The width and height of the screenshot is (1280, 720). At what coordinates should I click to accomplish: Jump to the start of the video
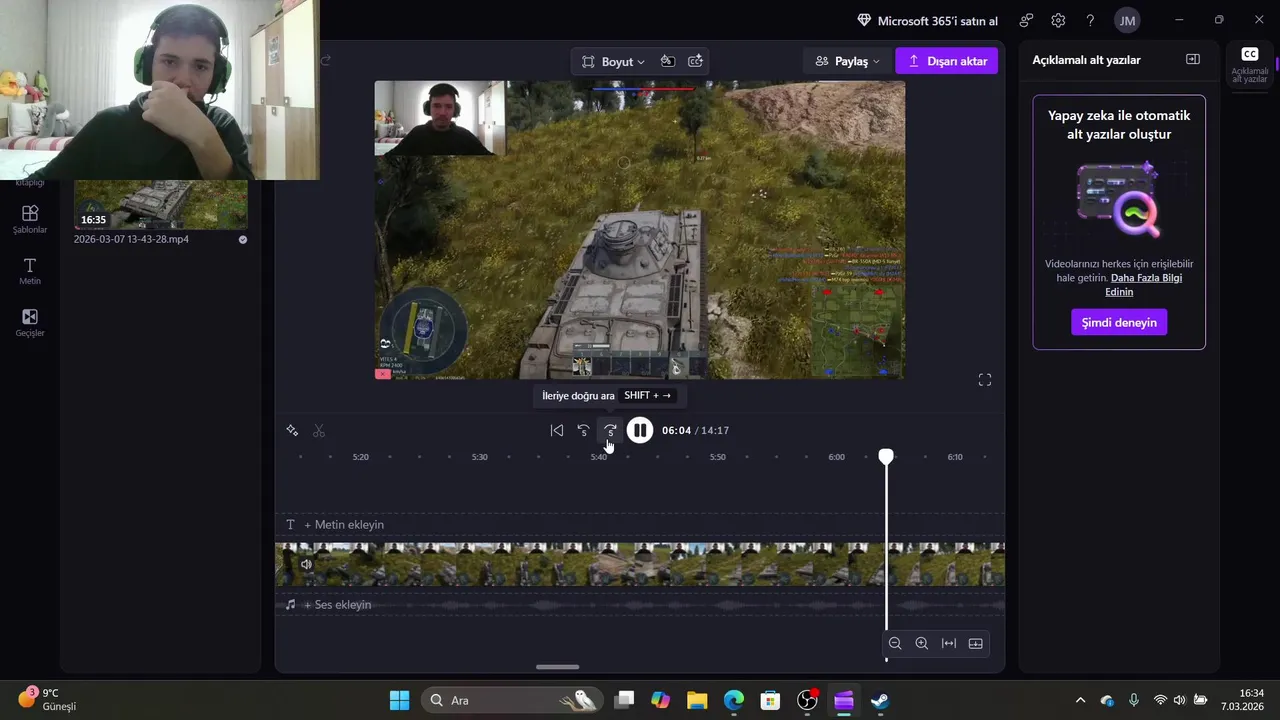[557, 430]
